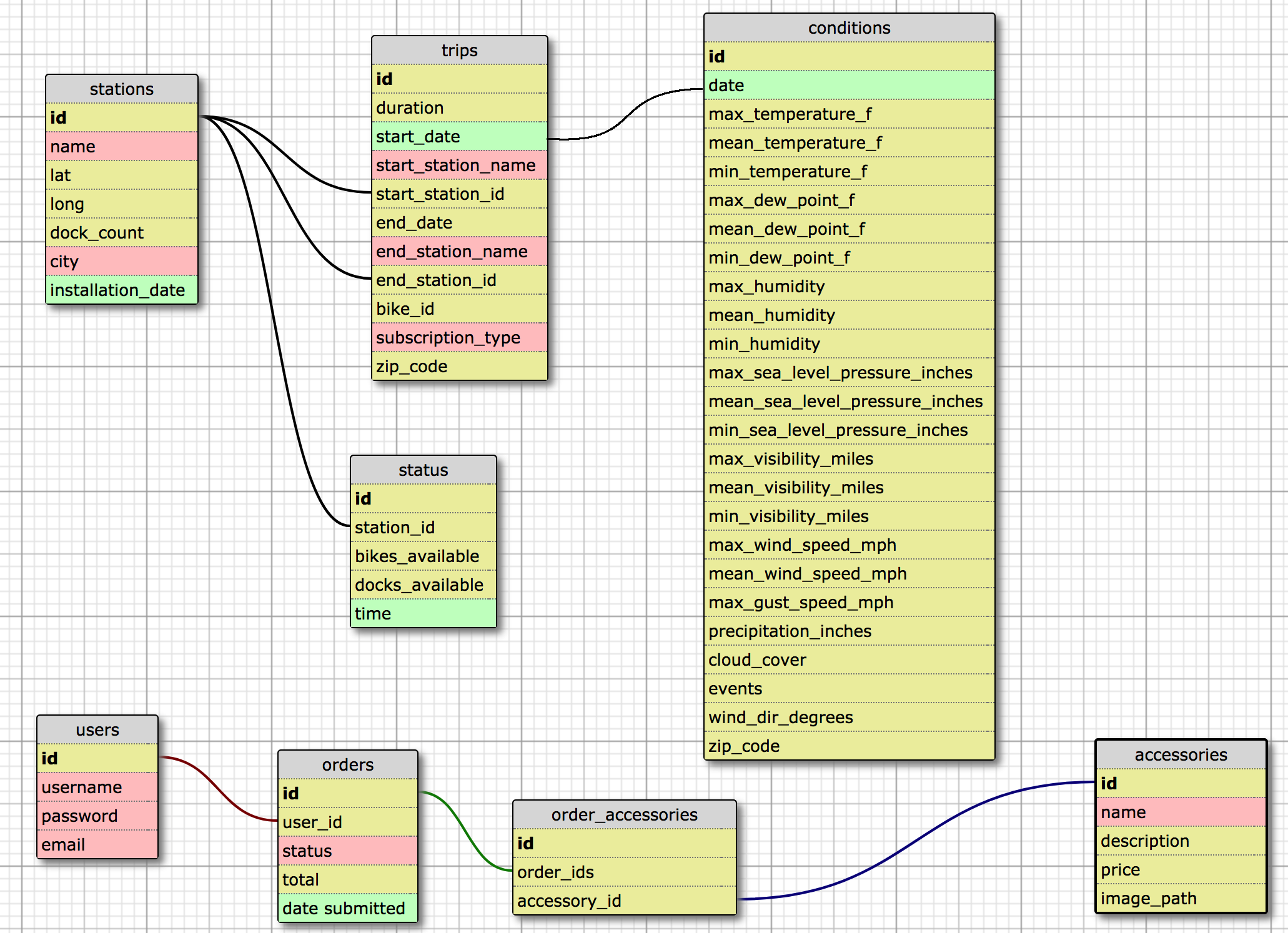
Task: Select time field in status table
Action: click(x=424, y=613)
